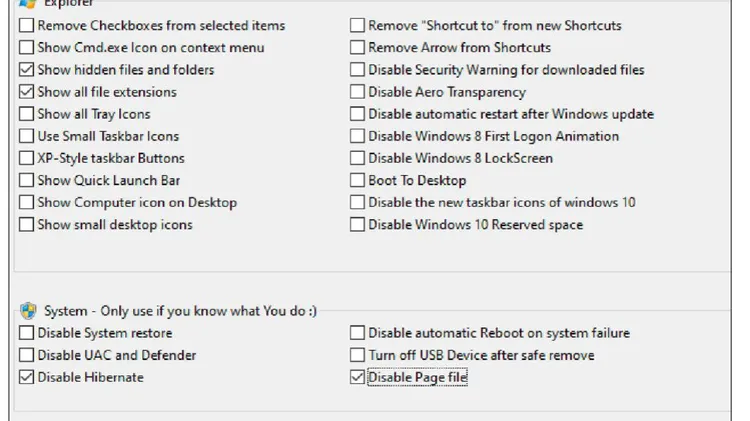This screenshot has width=750, height=421.
Task: Enable Show all Tray Icons
Action: click(26, 114)
